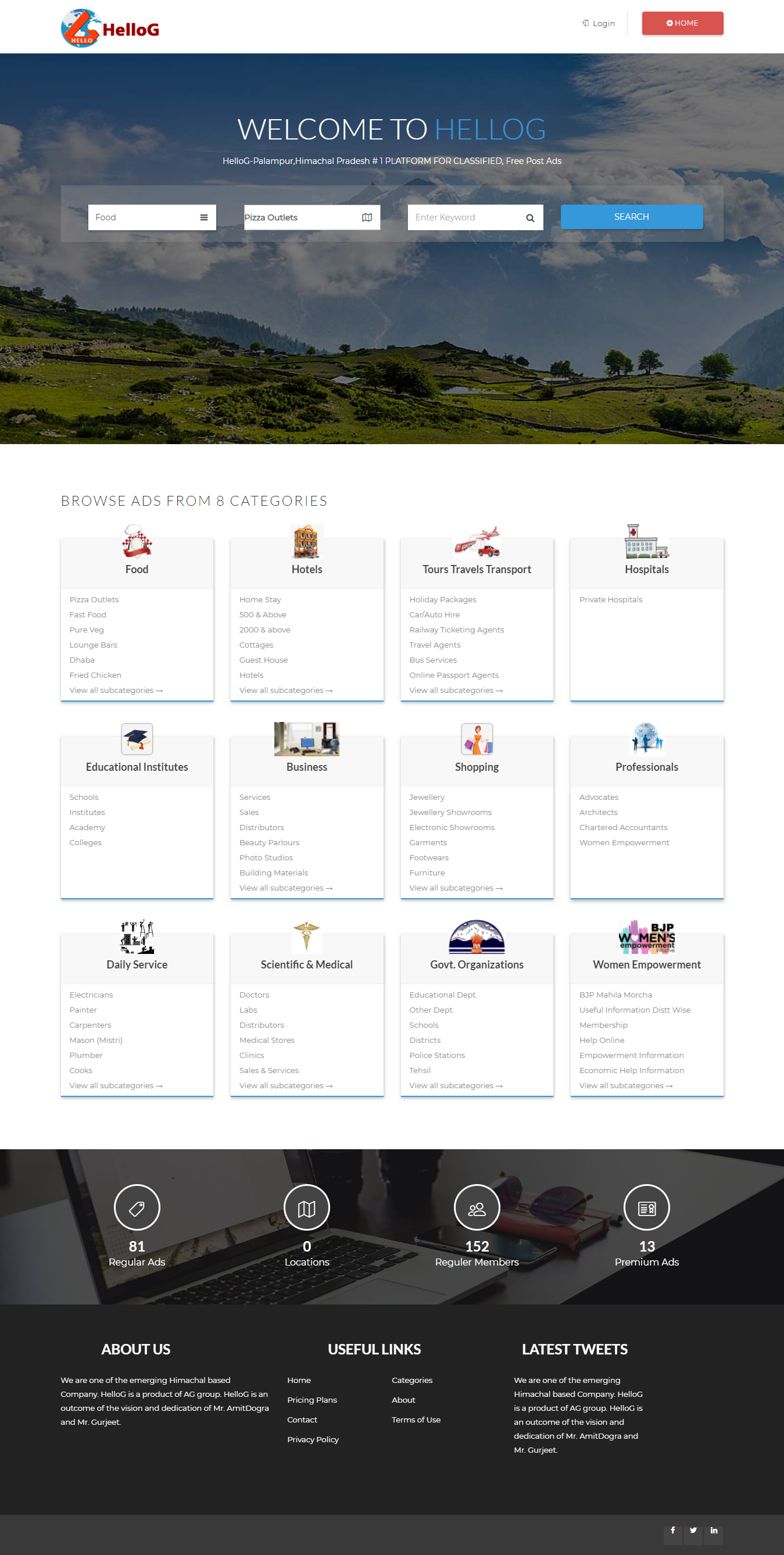The height and width of the screenshot is (1555, 784).
Task: Open the Medical Stores subcategory
Action: click(x=267, y=1040)
